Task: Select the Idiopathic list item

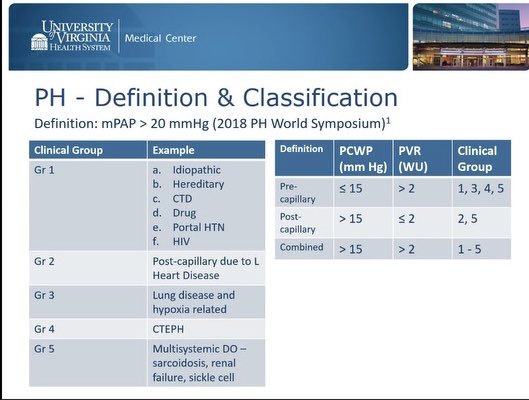Action: 197,170
